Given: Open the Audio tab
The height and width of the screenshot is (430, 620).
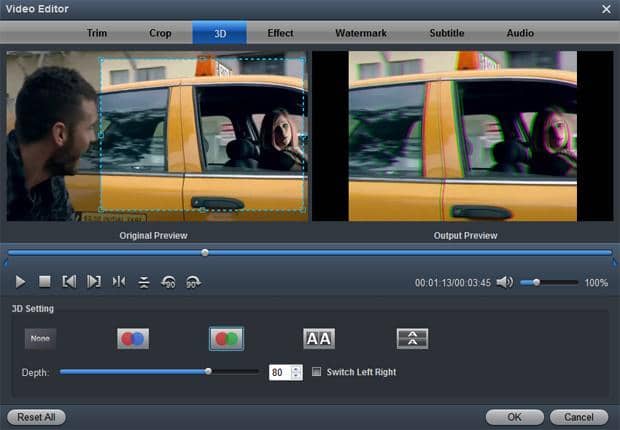Looking at the screenshot, I should 520,33.
